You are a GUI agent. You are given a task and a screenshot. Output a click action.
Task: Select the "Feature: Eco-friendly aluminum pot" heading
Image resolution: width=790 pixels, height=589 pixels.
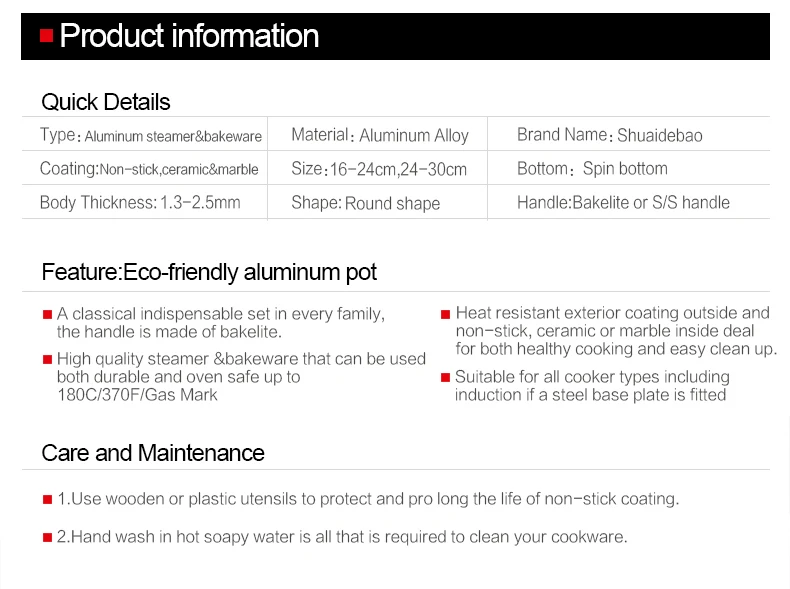[x=209, y=272]
